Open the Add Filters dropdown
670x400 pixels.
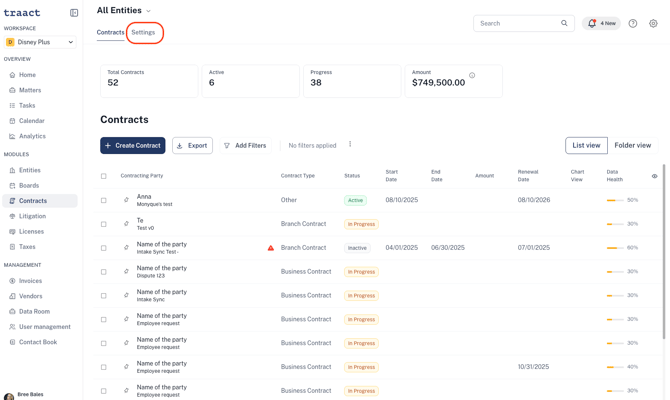click(x=245, y=146)
